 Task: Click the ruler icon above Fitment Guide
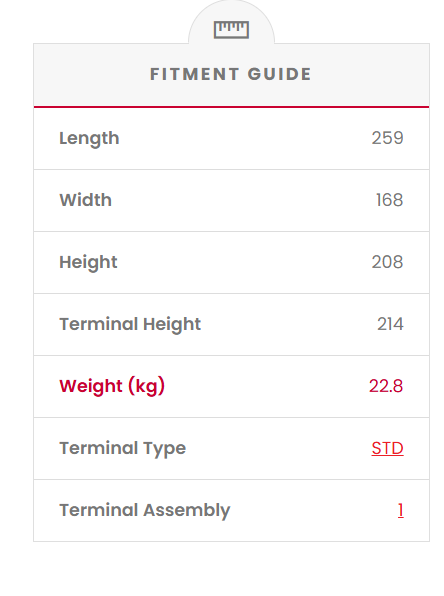tap(231, 30)
